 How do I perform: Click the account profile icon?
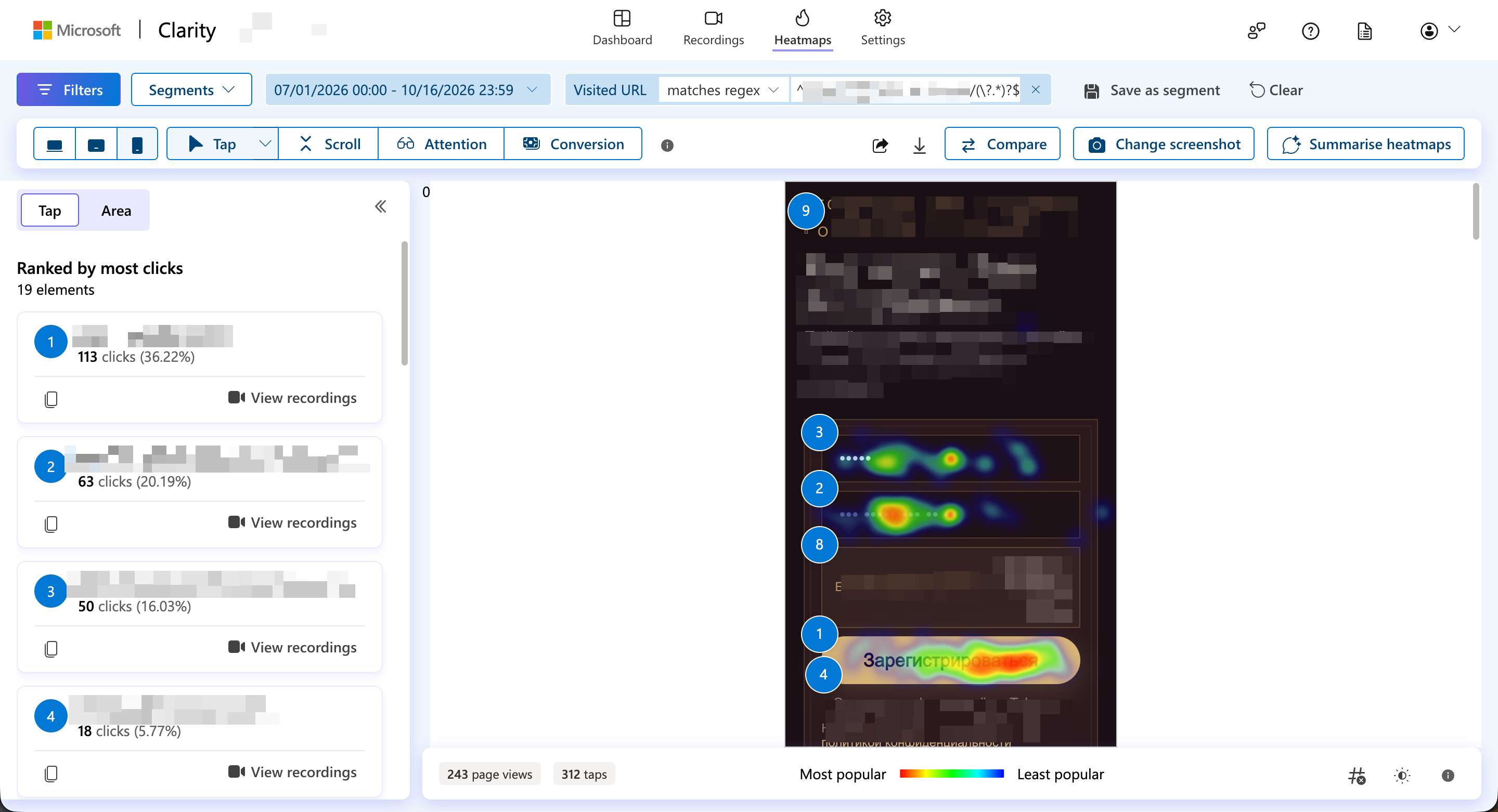(1429, 31)
